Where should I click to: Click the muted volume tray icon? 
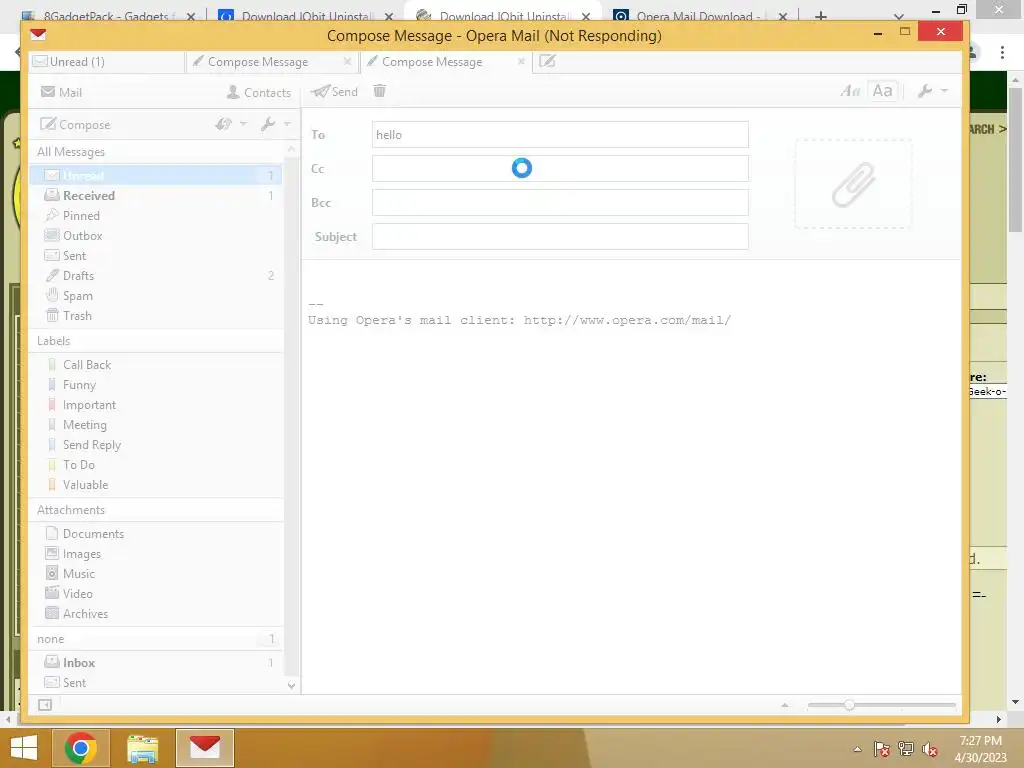pos(930,749)
